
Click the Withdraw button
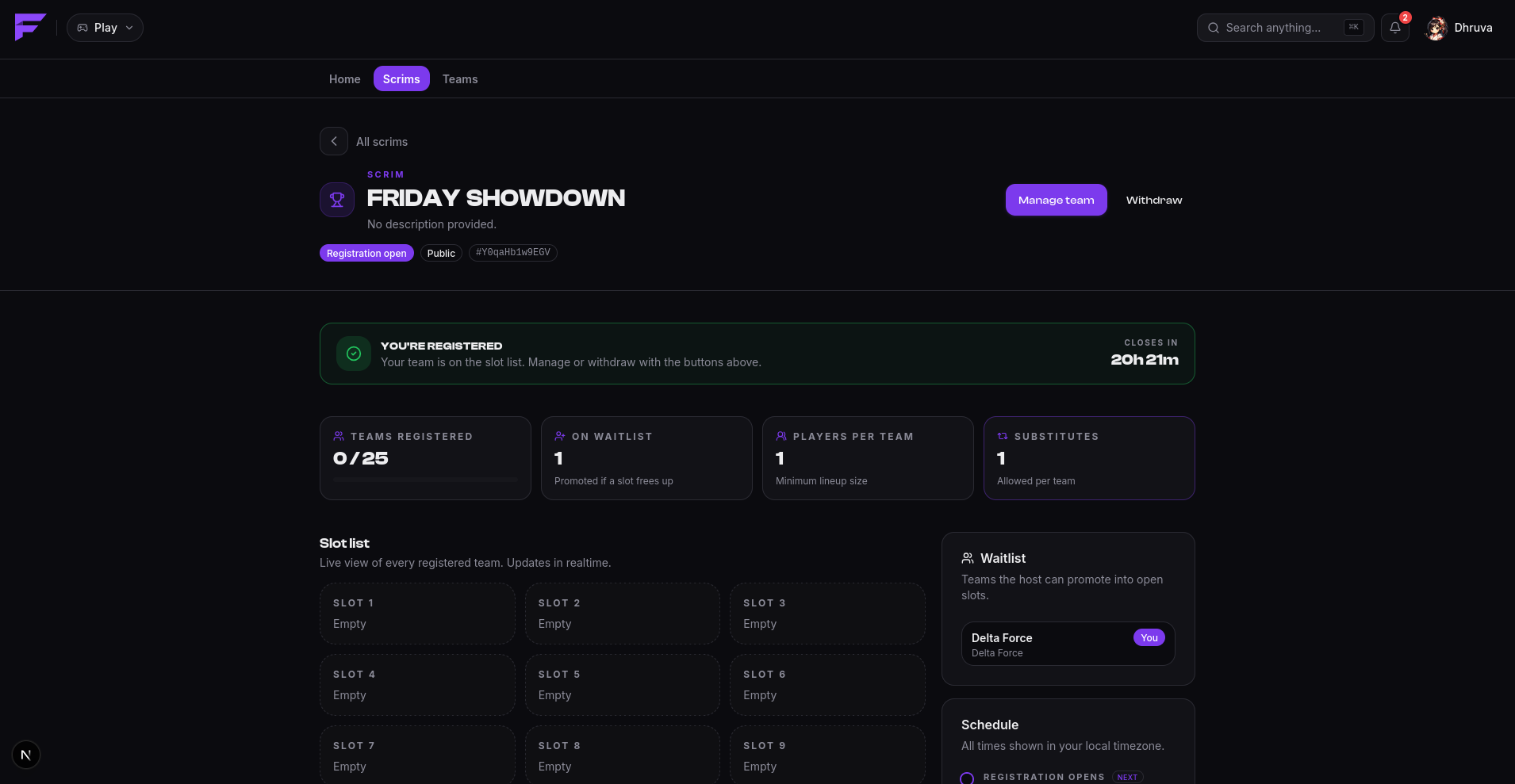click(1154, 200)
